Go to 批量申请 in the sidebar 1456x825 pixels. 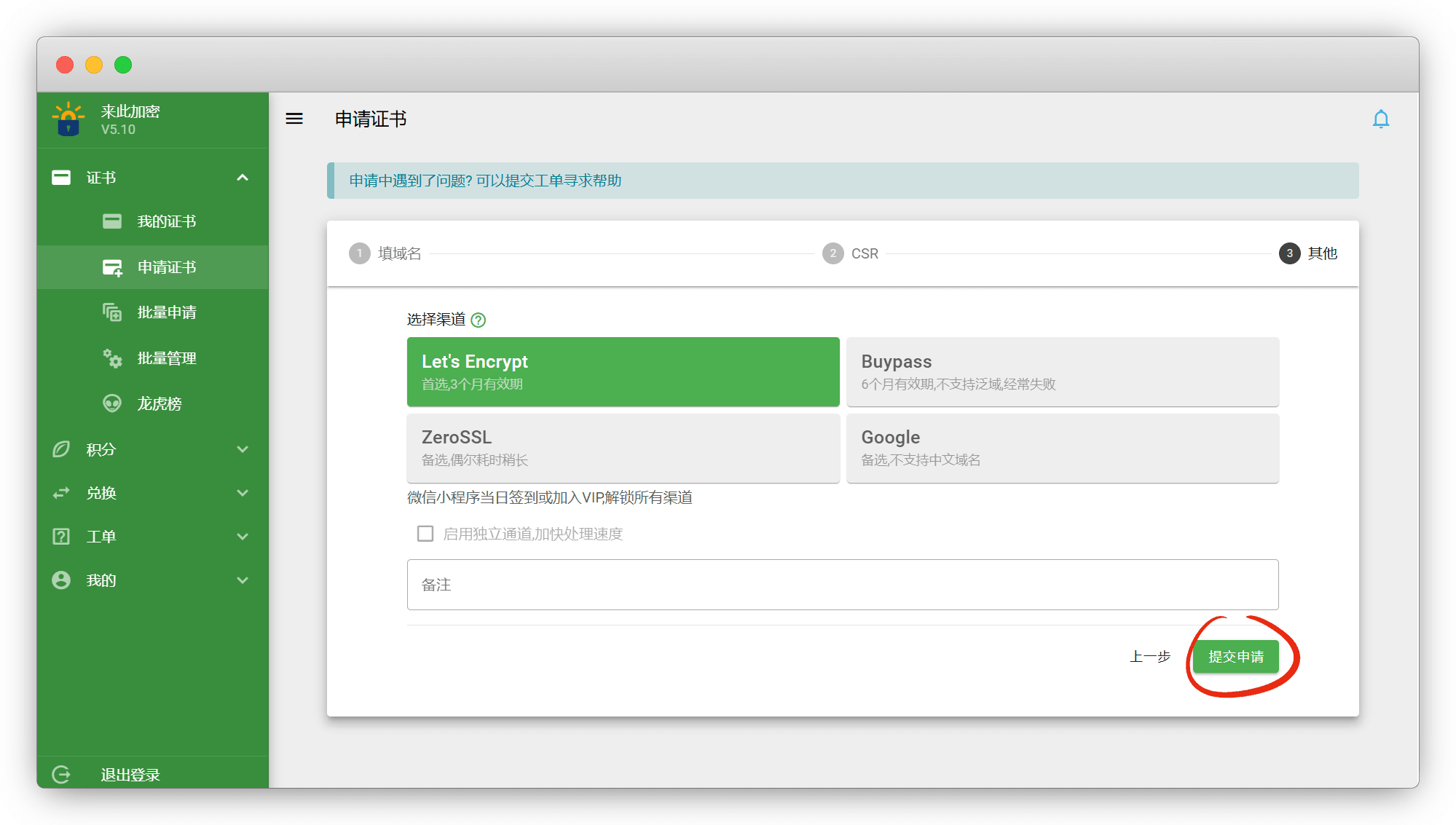[x=166, y=312]
